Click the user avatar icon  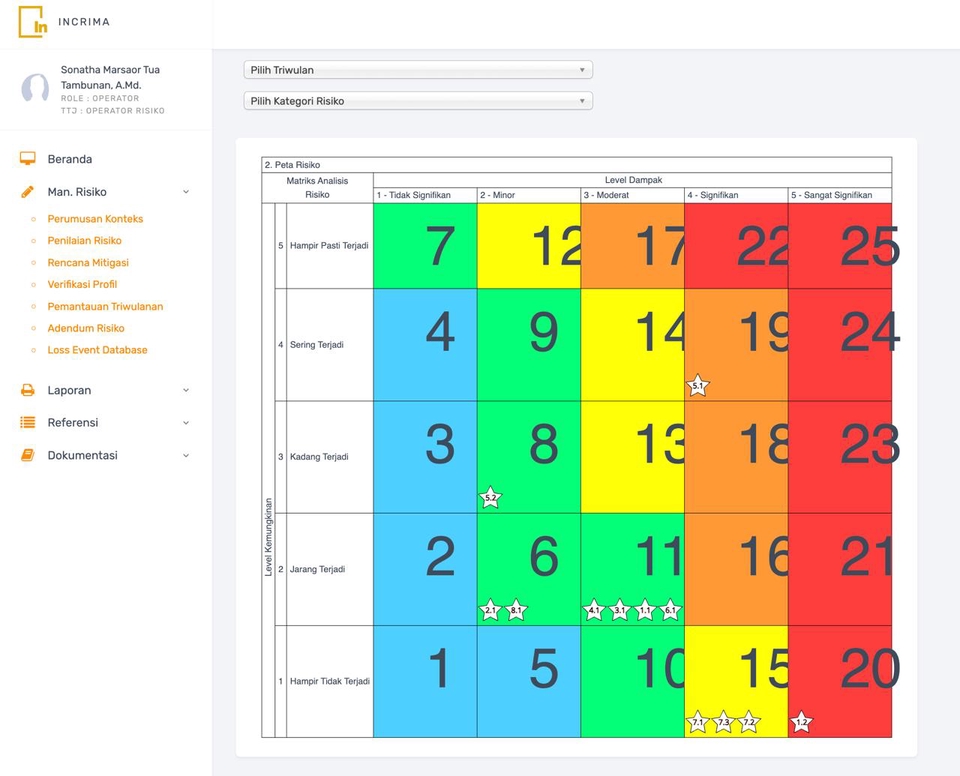[x=35, y=89]
